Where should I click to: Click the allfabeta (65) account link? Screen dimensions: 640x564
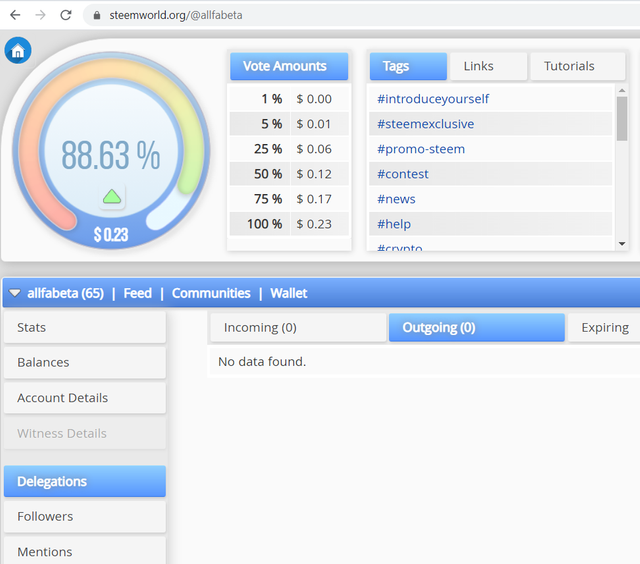pos(65,293)
